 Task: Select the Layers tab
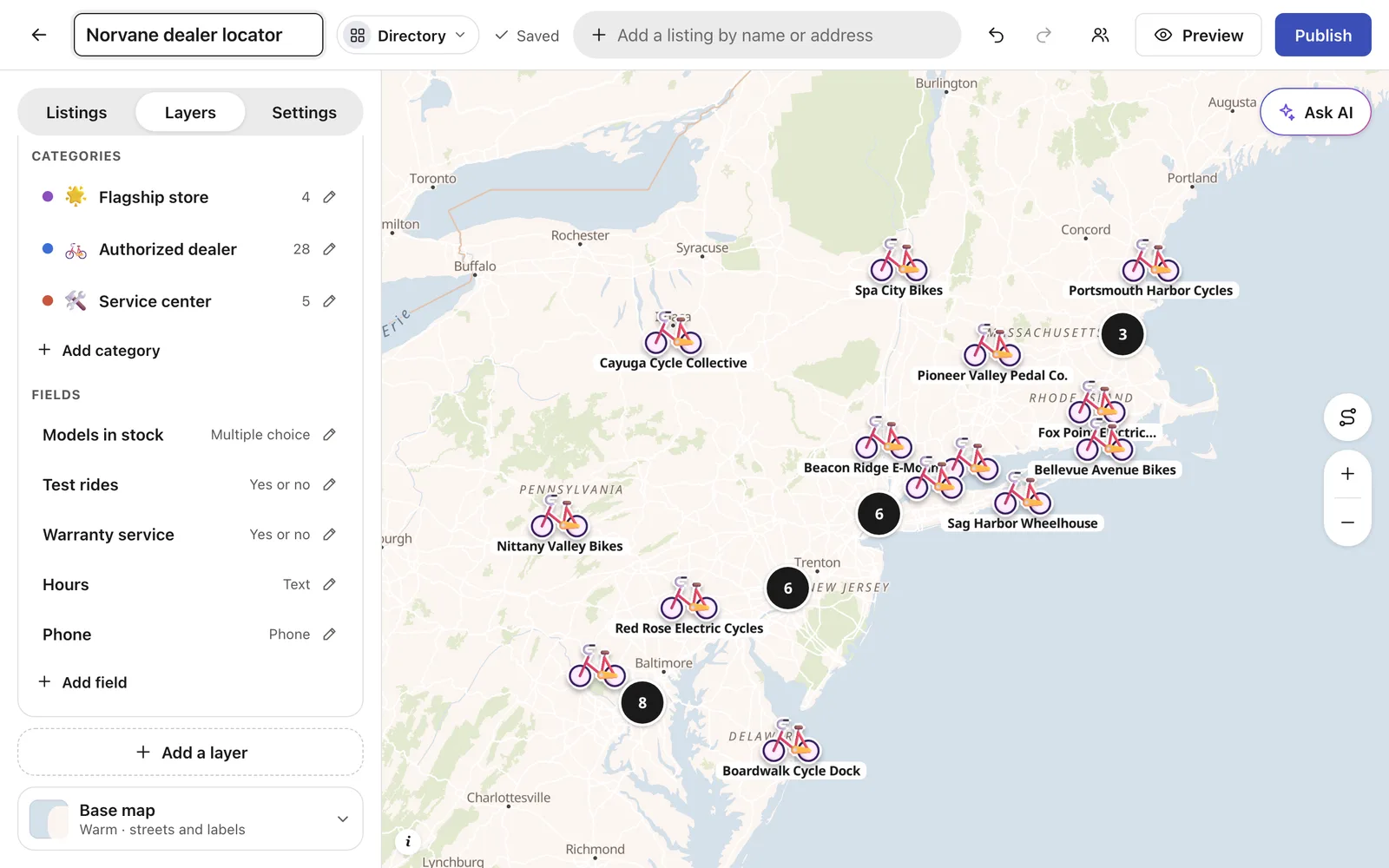coord(190,112)
